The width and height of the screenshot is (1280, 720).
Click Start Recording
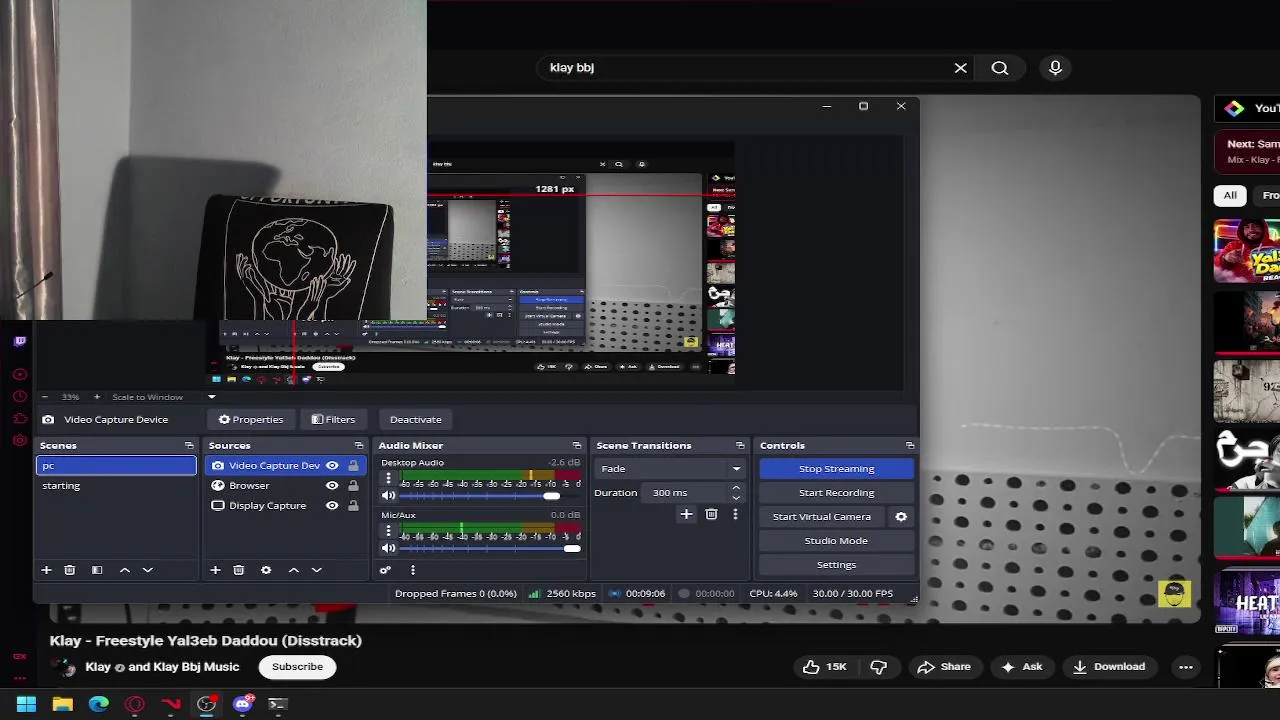(837, 493)
